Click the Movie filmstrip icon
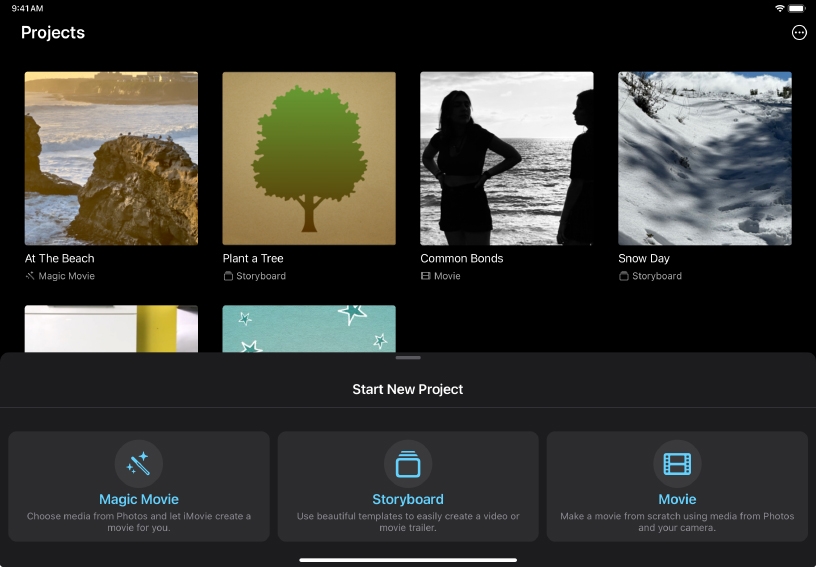This screenshot has height=567, width=816. (x=677, y=464)
